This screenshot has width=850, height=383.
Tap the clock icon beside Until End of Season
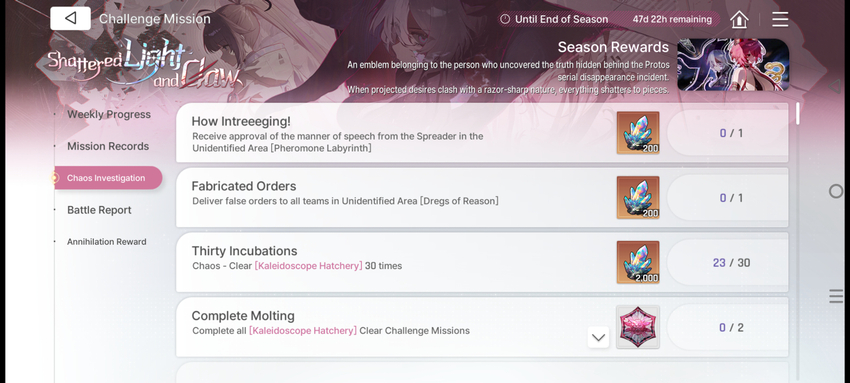[x=505, y=19]
